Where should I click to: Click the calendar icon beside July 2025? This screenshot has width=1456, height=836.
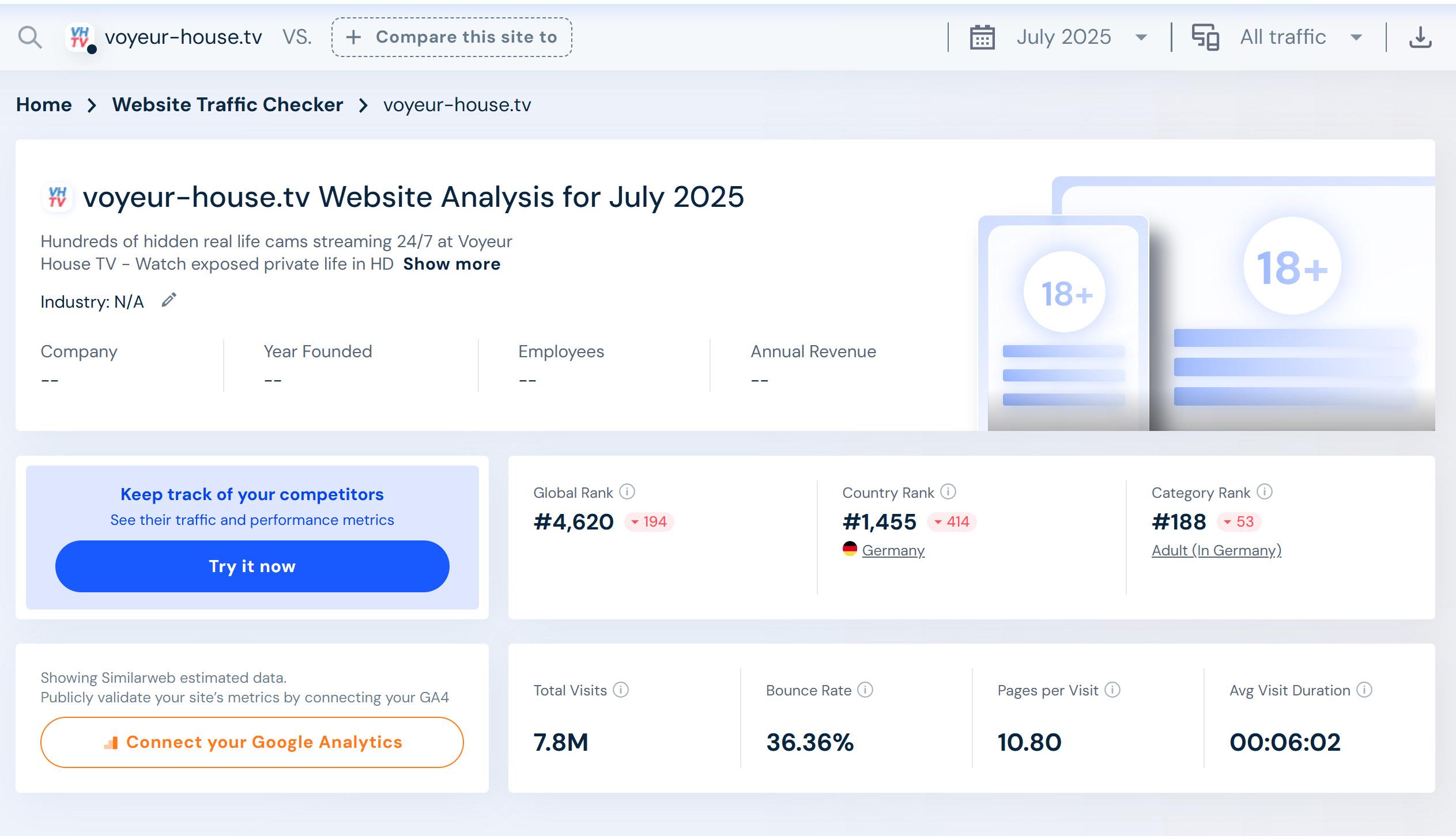click(982, 37)
